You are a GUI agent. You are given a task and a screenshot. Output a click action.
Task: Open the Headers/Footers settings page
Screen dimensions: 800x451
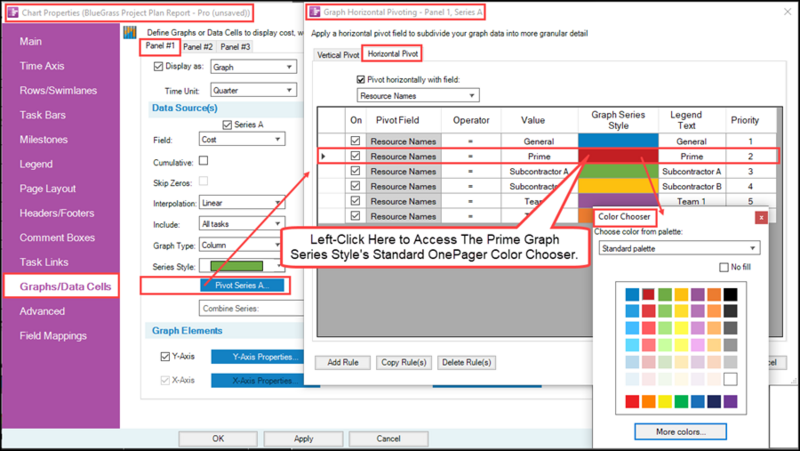pyautogui.click(x=57, y=213)
